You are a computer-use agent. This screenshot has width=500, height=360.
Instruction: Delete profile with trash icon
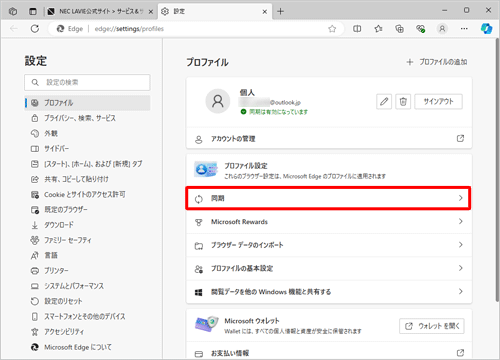pos(403,101)
